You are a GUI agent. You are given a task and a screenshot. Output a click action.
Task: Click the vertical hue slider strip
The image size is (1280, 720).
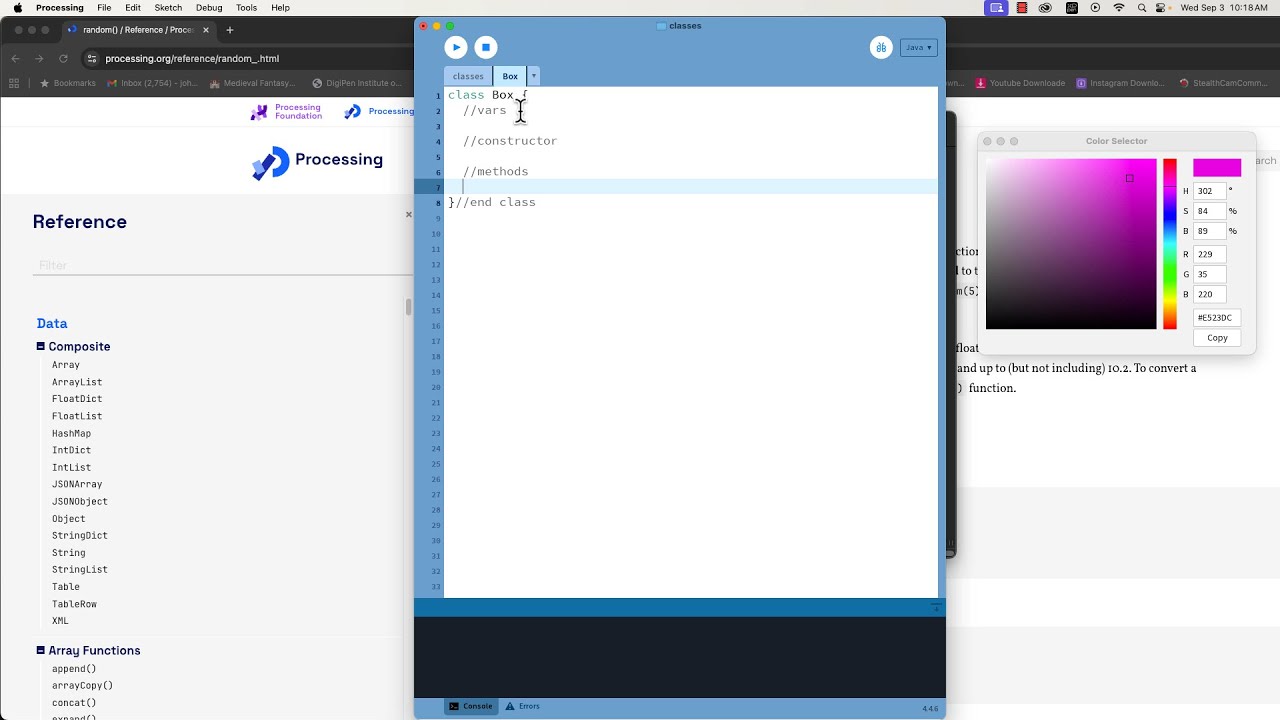(x=1170, y=243)
